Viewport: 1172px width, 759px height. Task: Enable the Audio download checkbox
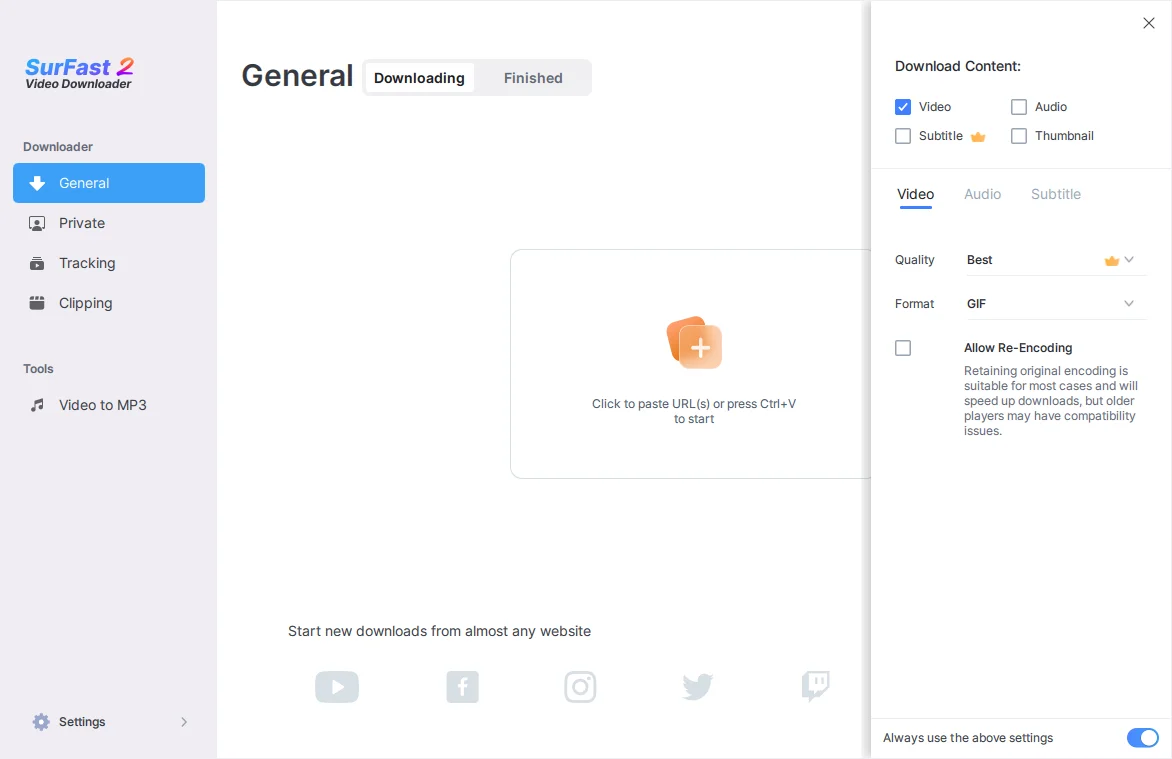pos(1019,107)
